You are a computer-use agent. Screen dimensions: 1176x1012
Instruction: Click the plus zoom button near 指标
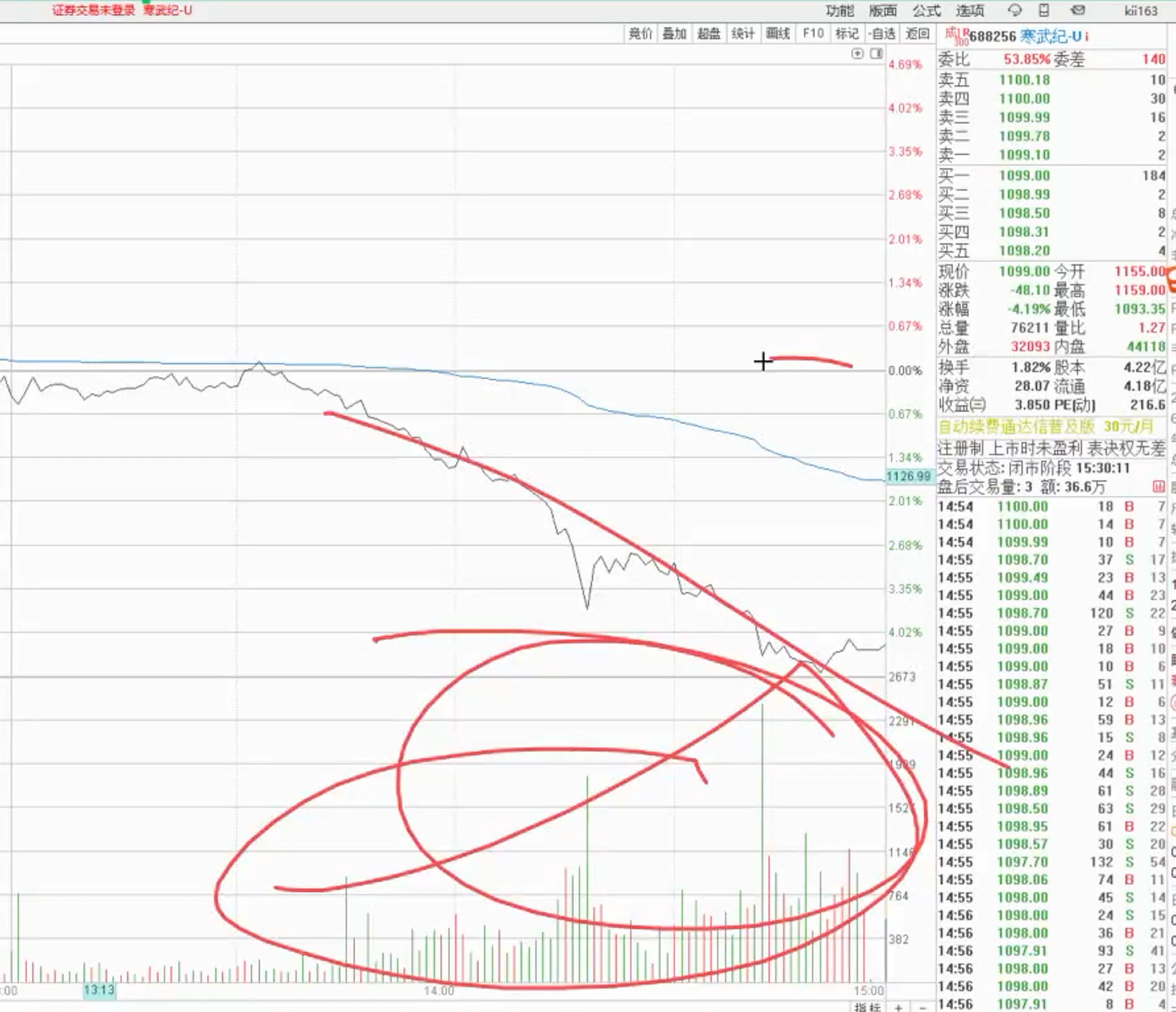click(x=899, y=1007)
